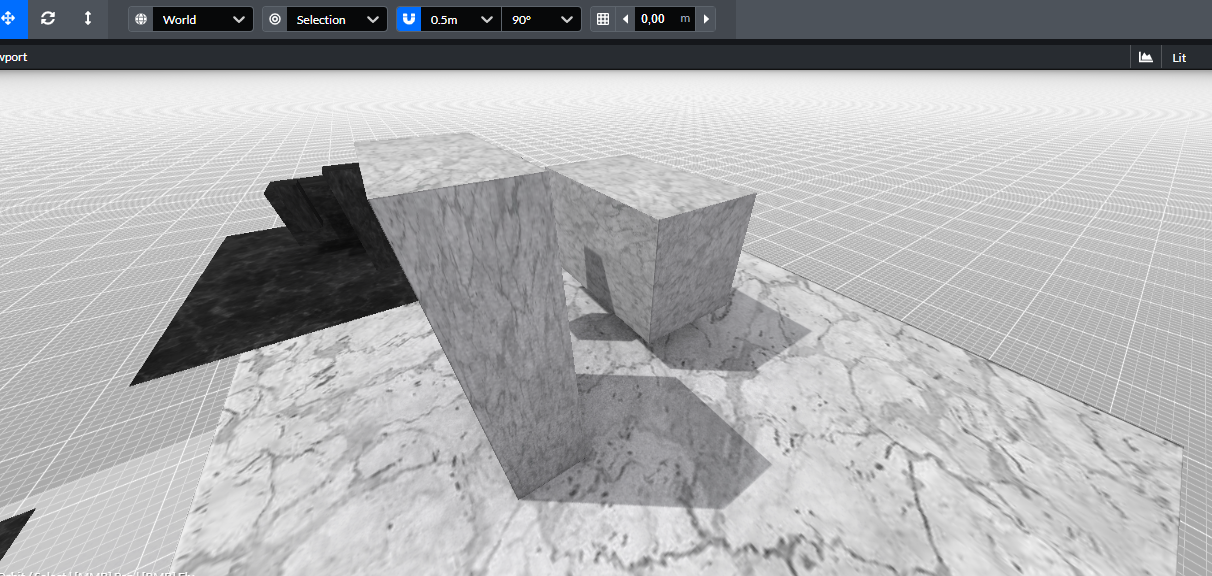
Task: Click the pivot target icon
Action: pyautogui.click(x=275, y=19)
